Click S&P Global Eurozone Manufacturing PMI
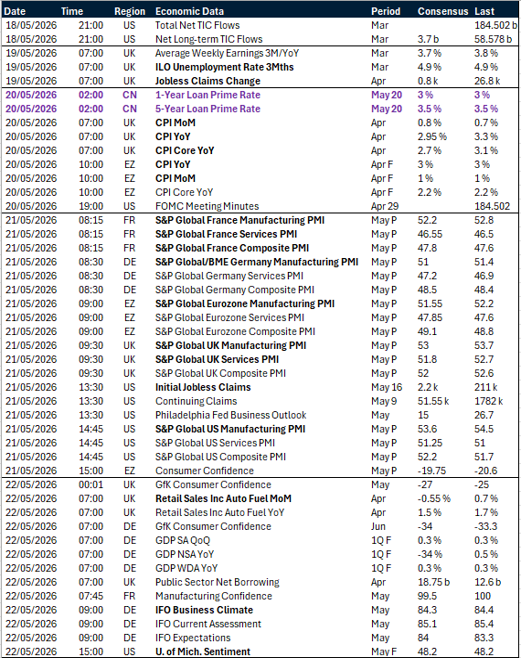521x658 pixels. [245, 303]
